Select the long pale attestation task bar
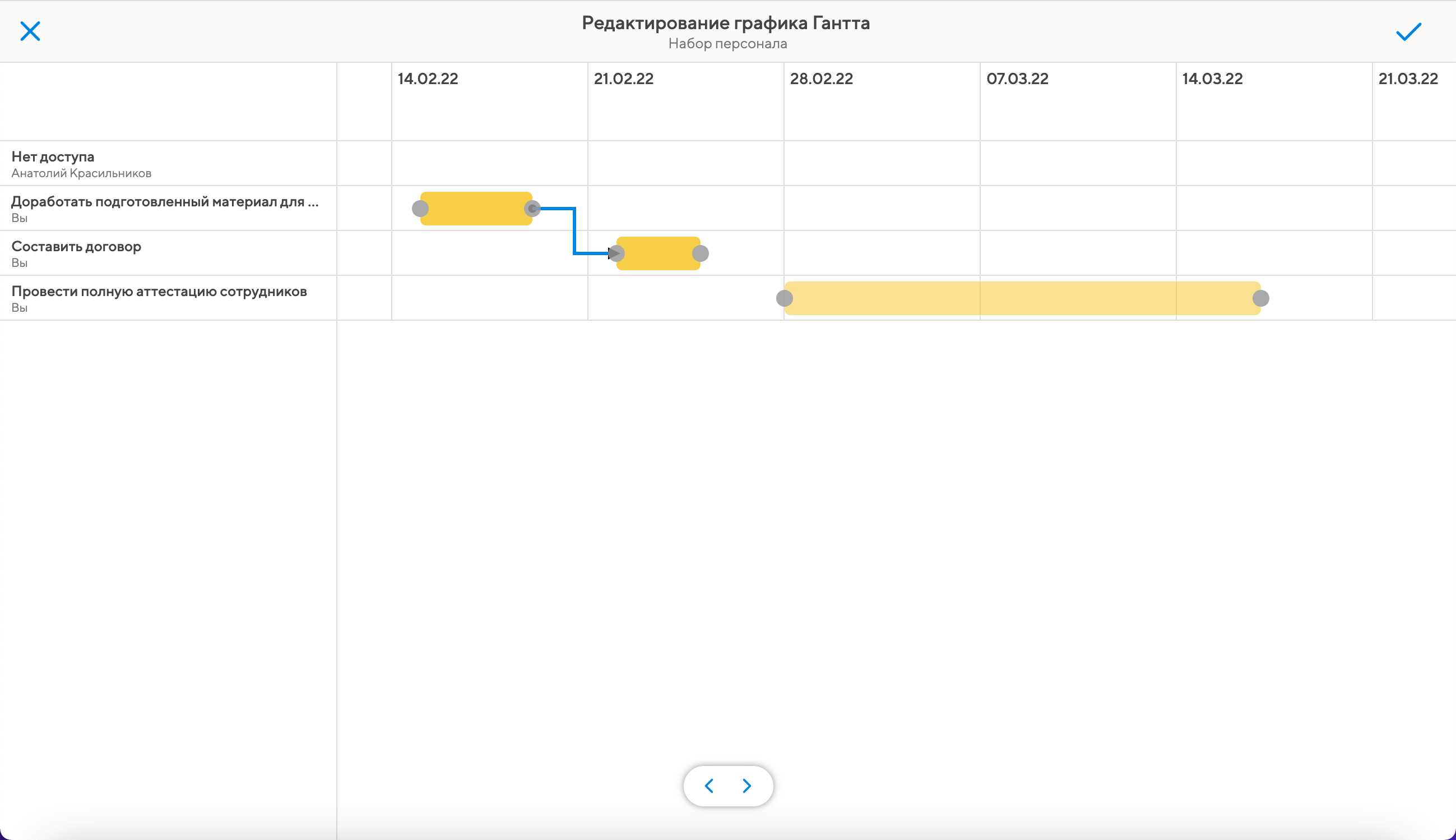This screenshot has height=840, width=1456. point(1023,298)
